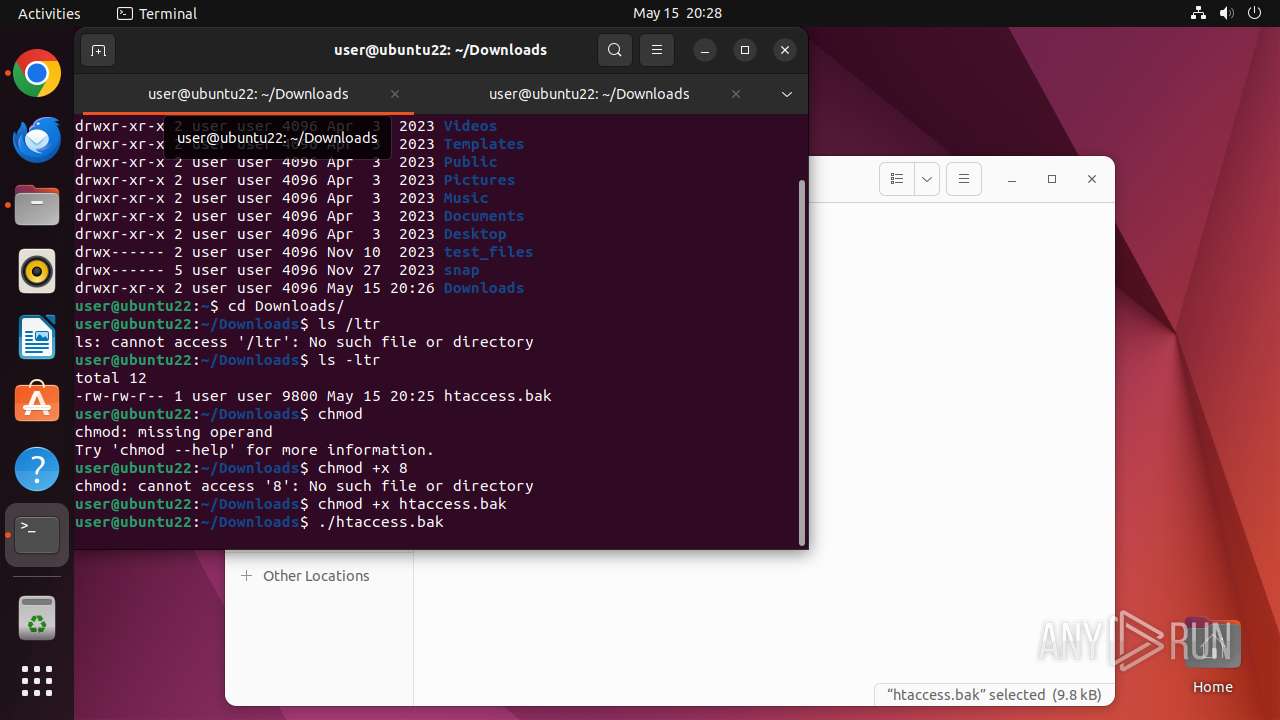1280x720 pixels.
Task: Open Help from the dock
Action: click(x=37, y=469)
